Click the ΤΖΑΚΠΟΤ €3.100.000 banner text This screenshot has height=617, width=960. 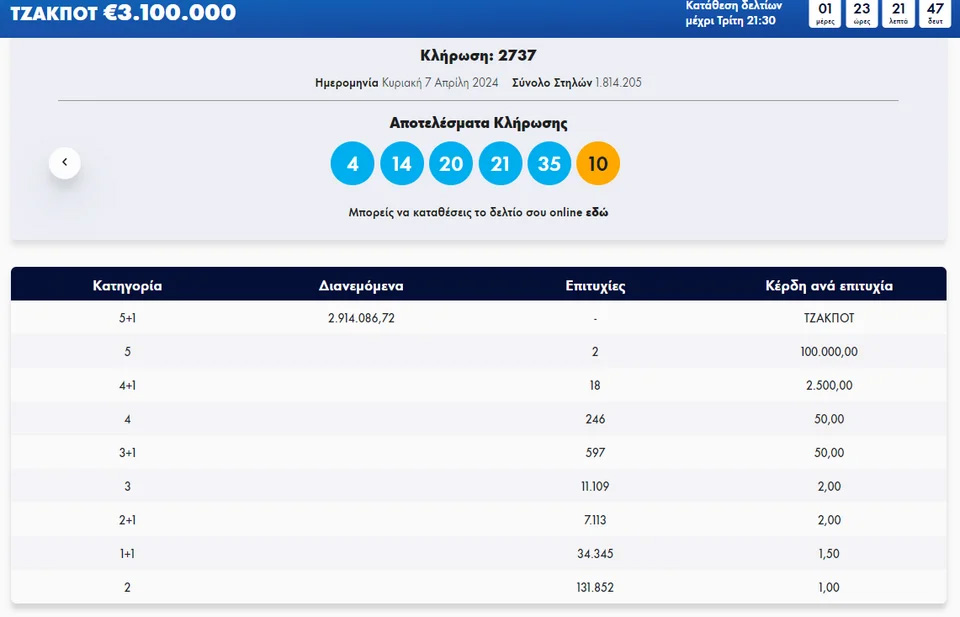(123, 13)
